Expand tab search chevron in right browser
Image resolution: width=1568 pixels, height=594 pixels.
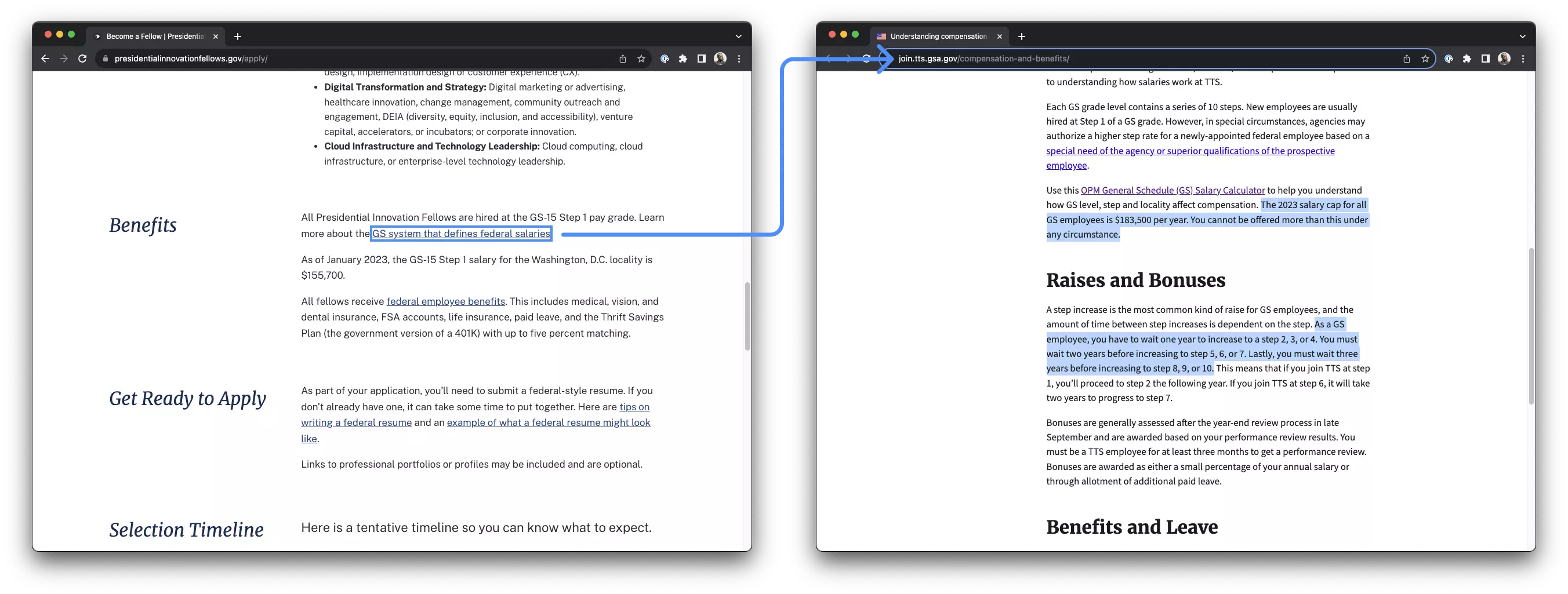pos(1522,37)
